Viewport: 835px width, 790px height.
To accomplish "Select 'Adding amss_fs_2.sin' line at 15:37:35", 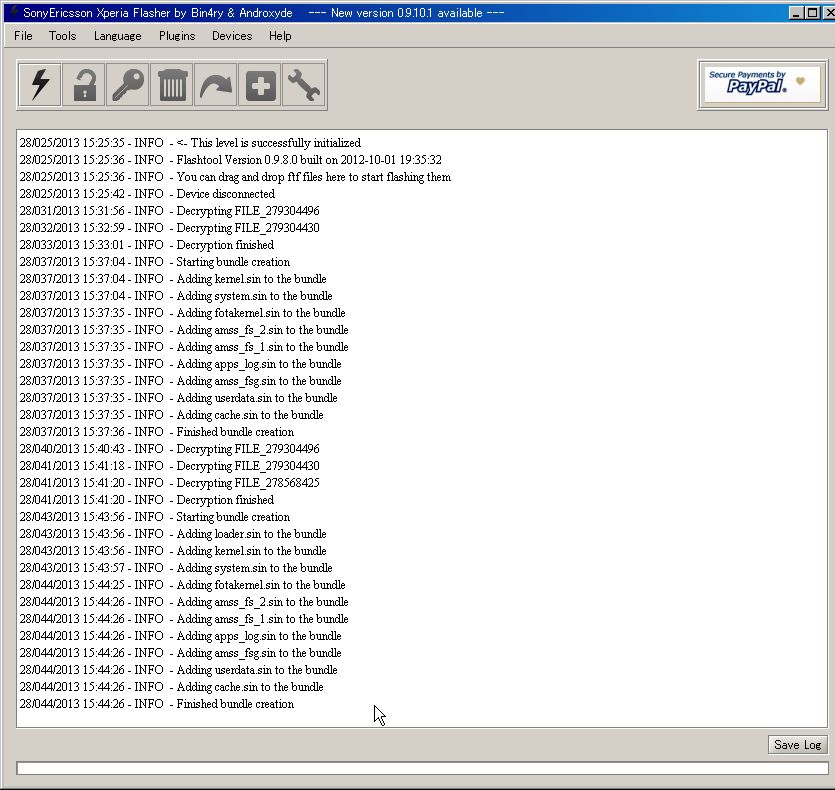I will [x=184, y=330].
